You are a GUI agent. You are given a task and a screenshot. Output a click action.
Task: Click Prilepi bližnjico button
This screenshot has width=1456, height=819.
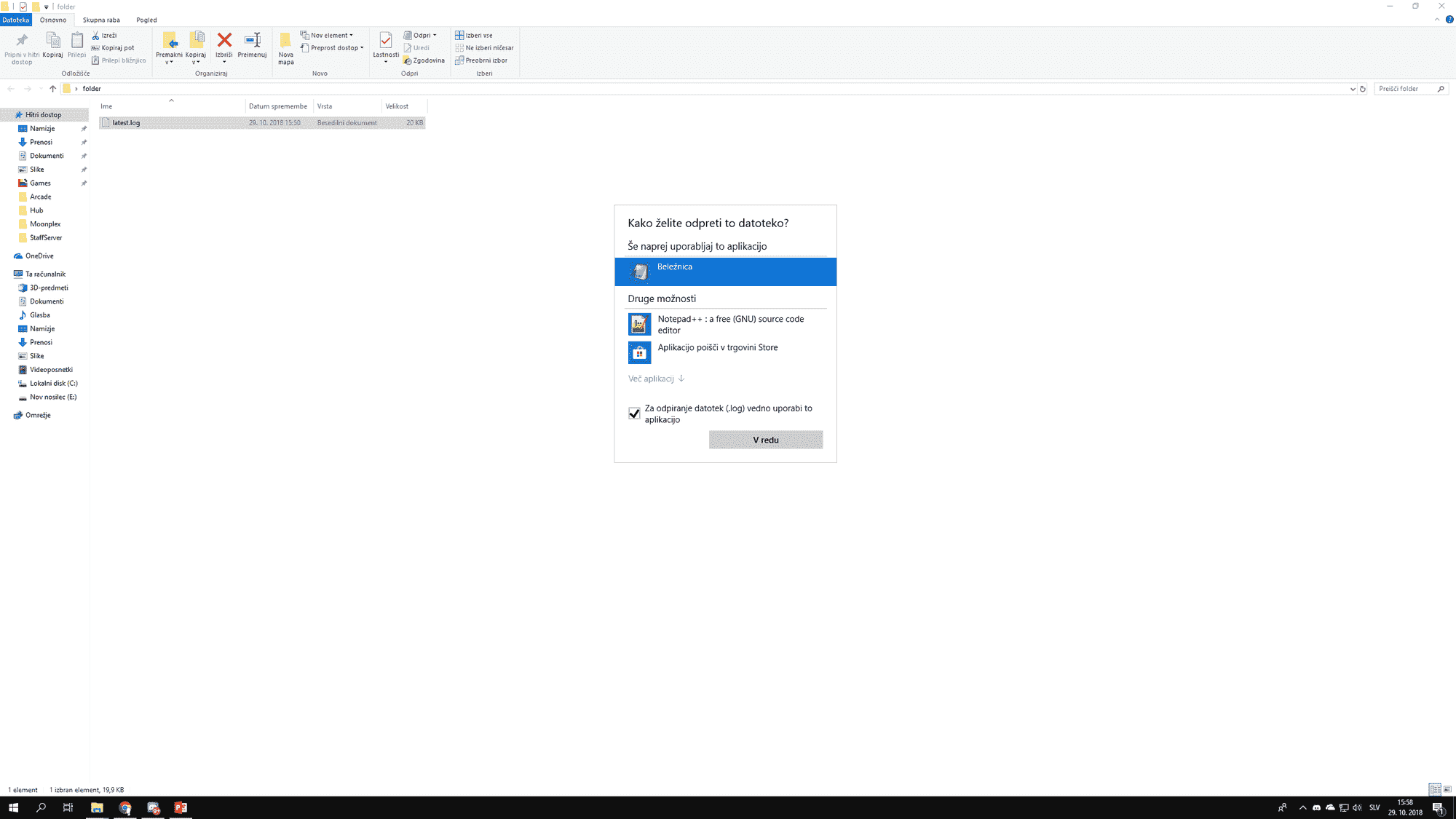(x=119, y=60)
